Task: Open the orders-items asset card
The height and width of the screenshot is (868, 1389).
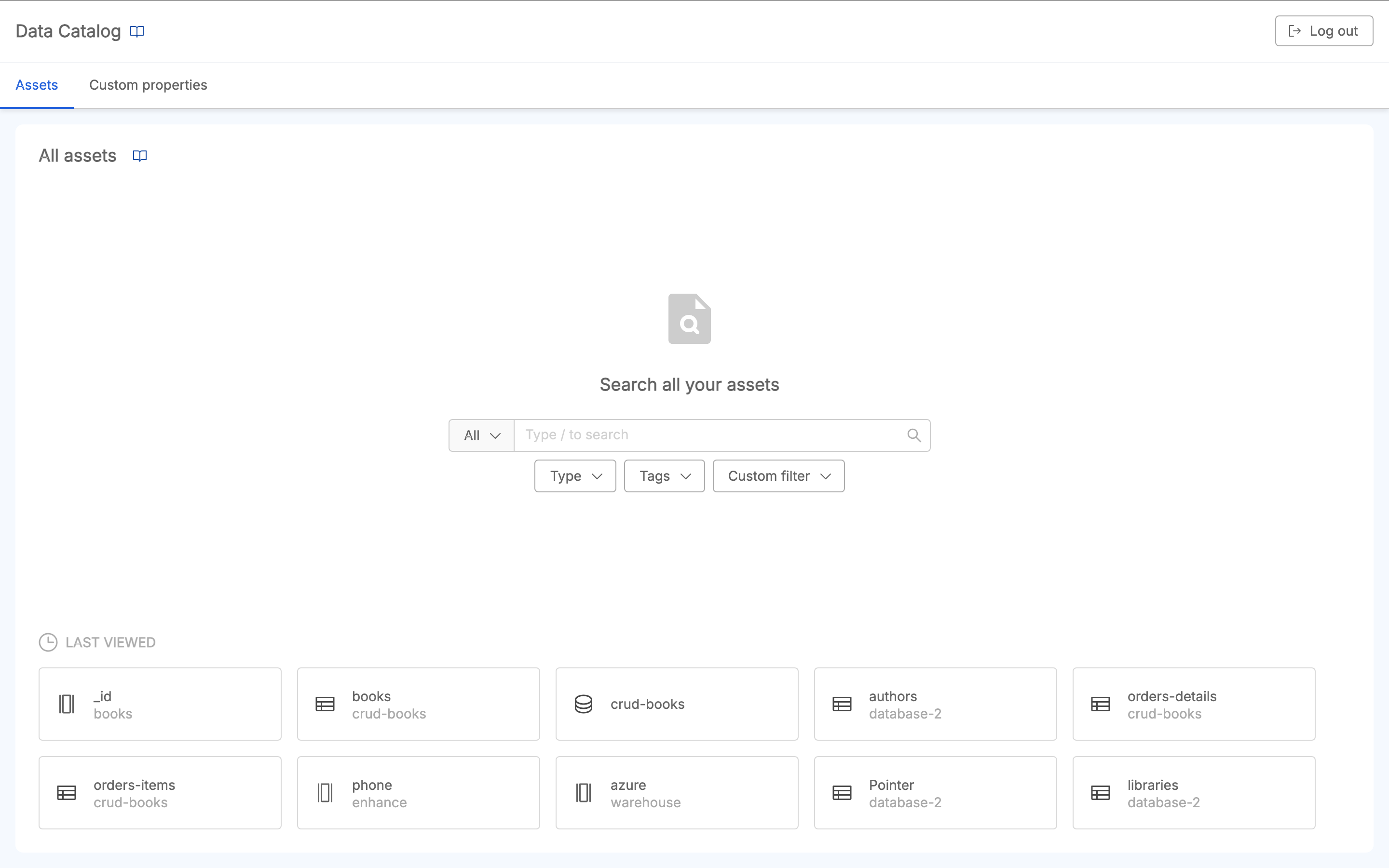Action: pos(160,793)
